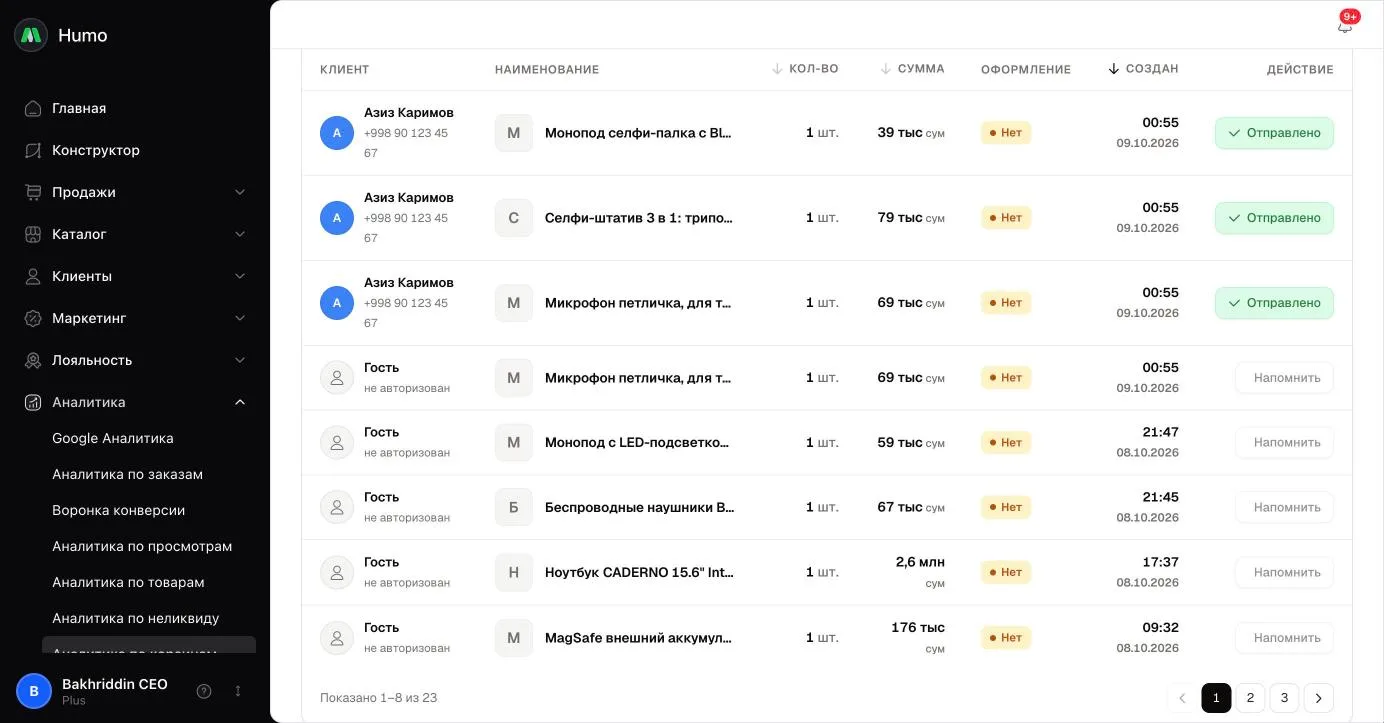Open Аналитика по заказам
This screenshot has height=723, width=1384.
pyautogui.click(x=127, y=474)
